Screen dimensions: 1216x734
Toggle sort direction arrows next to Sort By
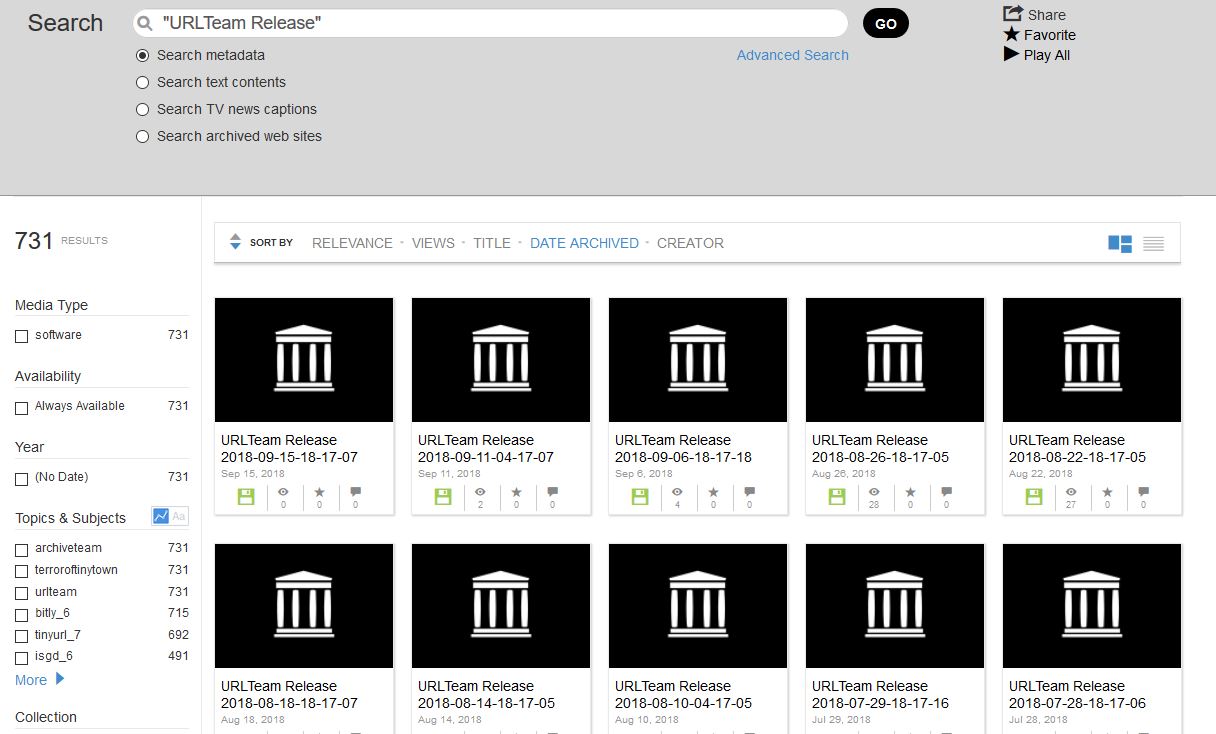click(235, 242)
